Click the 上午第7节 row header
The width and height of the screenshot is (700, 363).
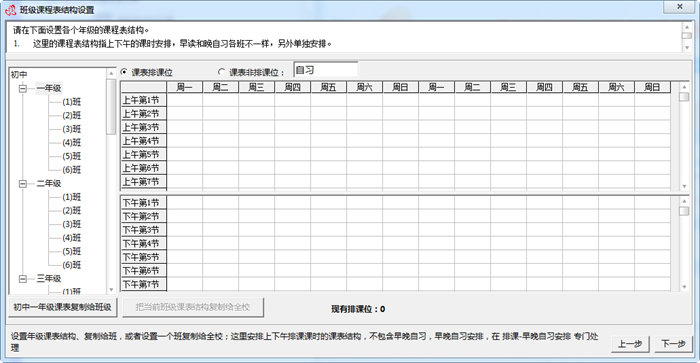coord(143,182)
